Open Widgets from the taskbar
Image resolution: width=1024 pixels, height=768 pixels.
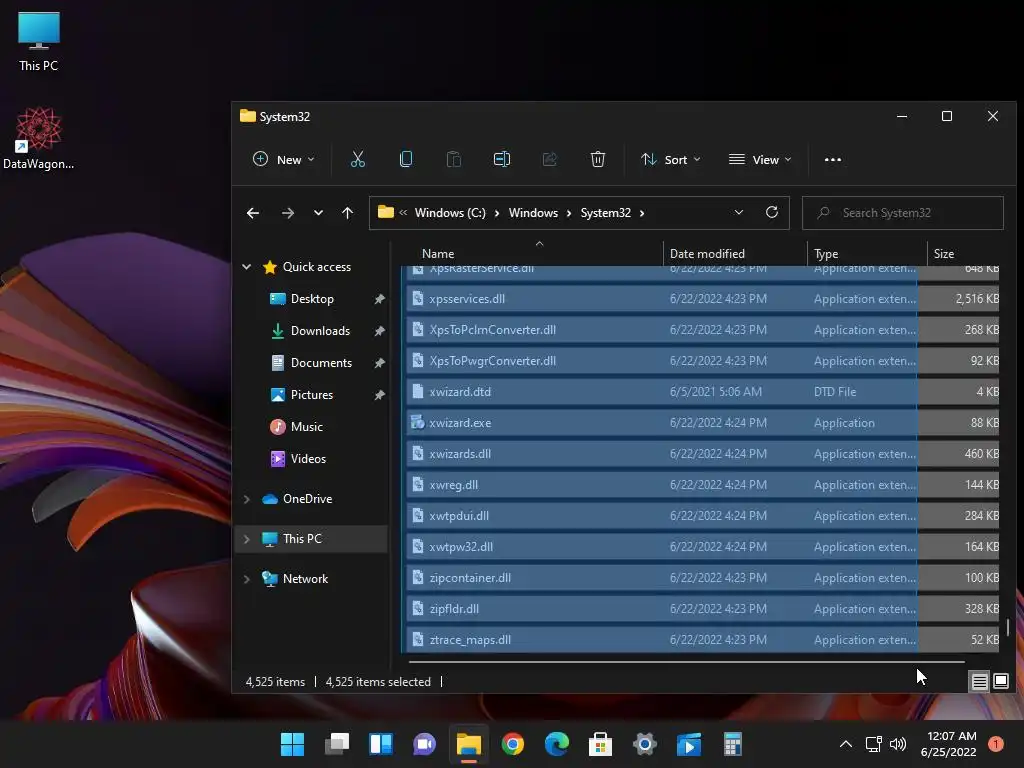click(x=381, y=744)
